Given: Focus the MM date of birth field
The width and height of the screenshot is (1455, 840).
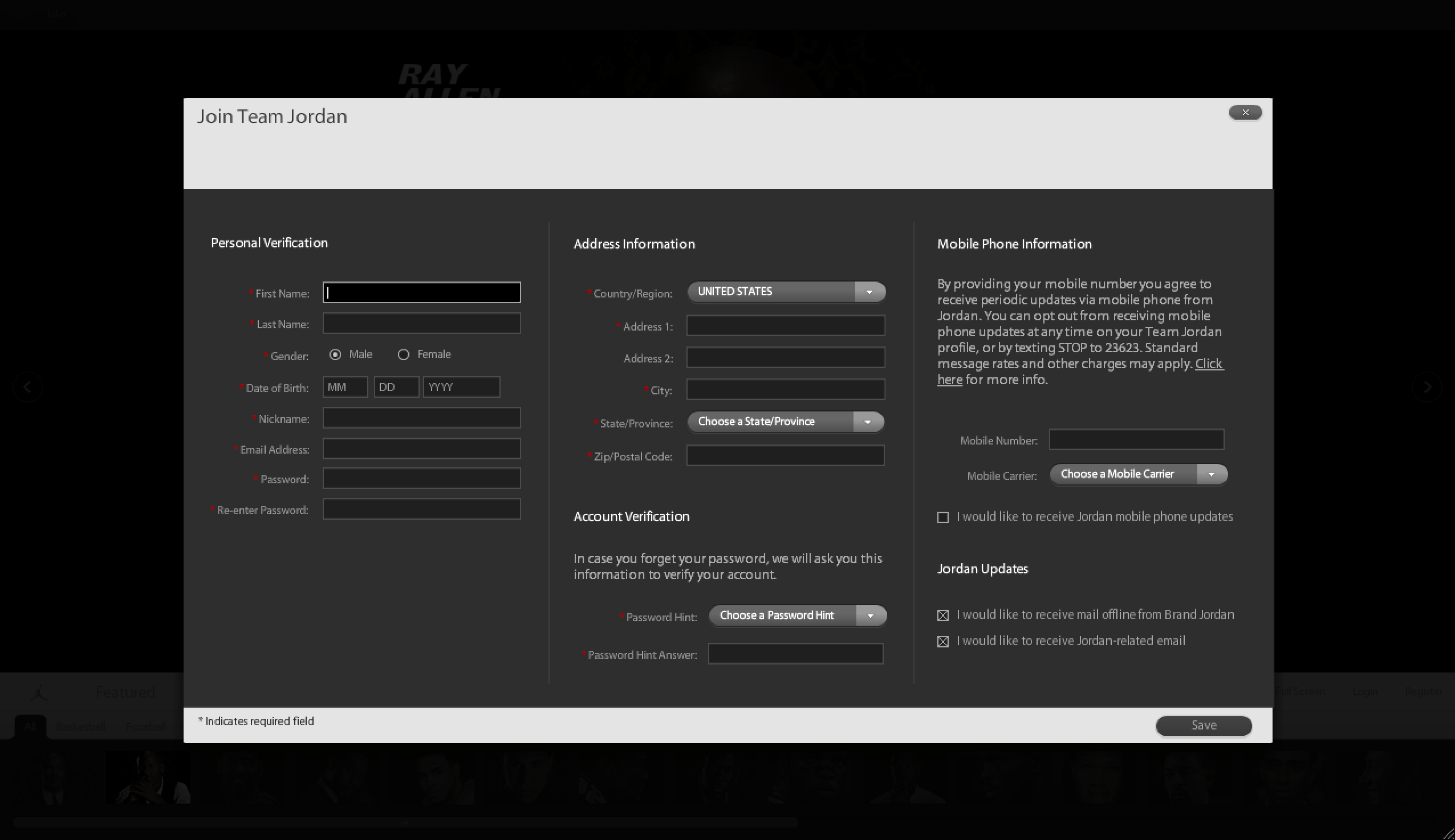Looking at the screenshot, I should tap(344, 387).
